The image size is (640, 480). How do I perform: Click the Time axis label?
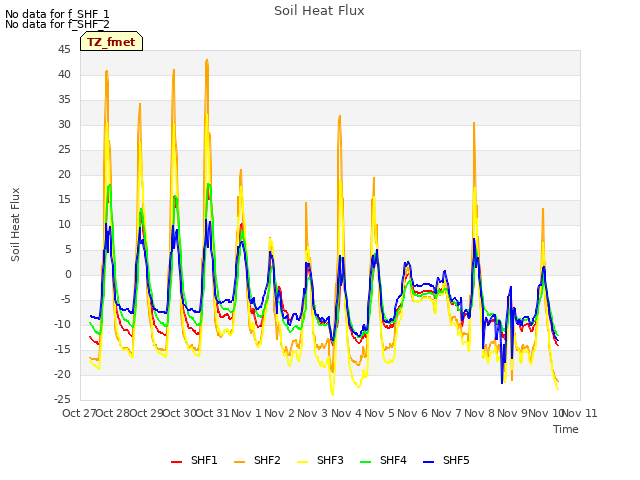pos(566,429)
